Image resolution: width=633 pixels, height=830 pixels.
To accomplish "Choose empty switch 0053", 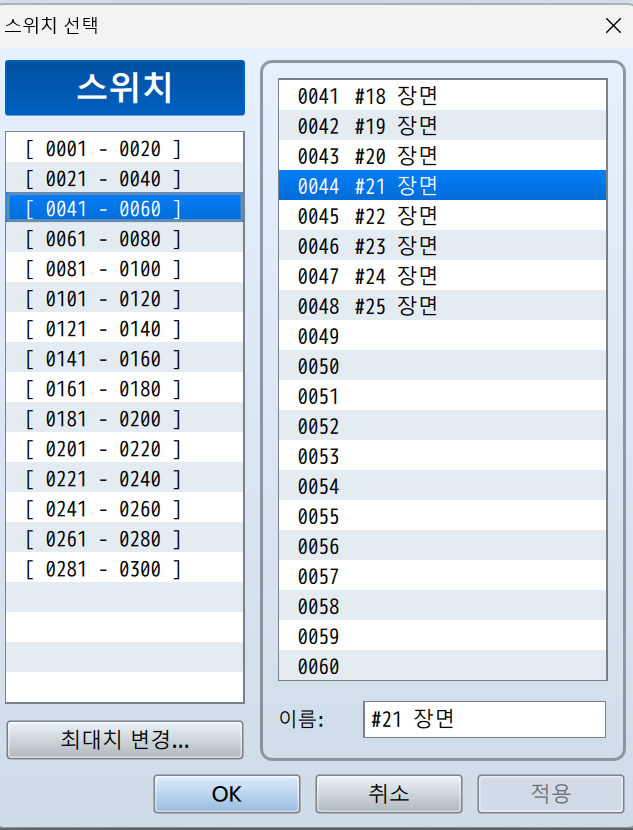I will pyautogui.click(x=442, y=456).
